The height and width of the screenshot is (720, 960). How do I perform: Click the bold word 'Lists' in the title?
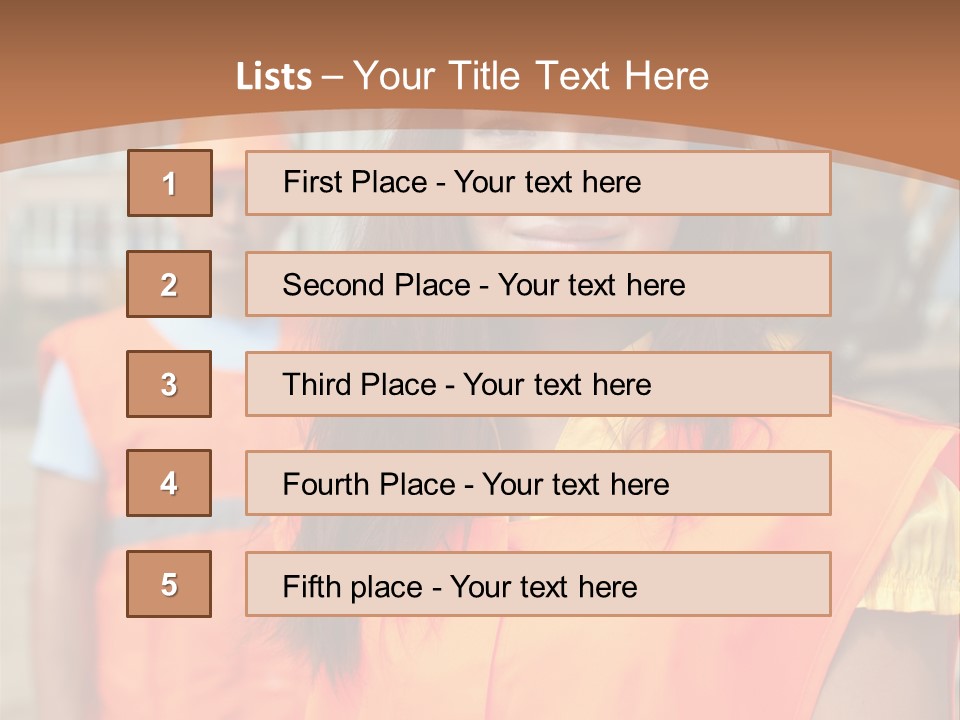pyautogui.click(x=274, y=77)
